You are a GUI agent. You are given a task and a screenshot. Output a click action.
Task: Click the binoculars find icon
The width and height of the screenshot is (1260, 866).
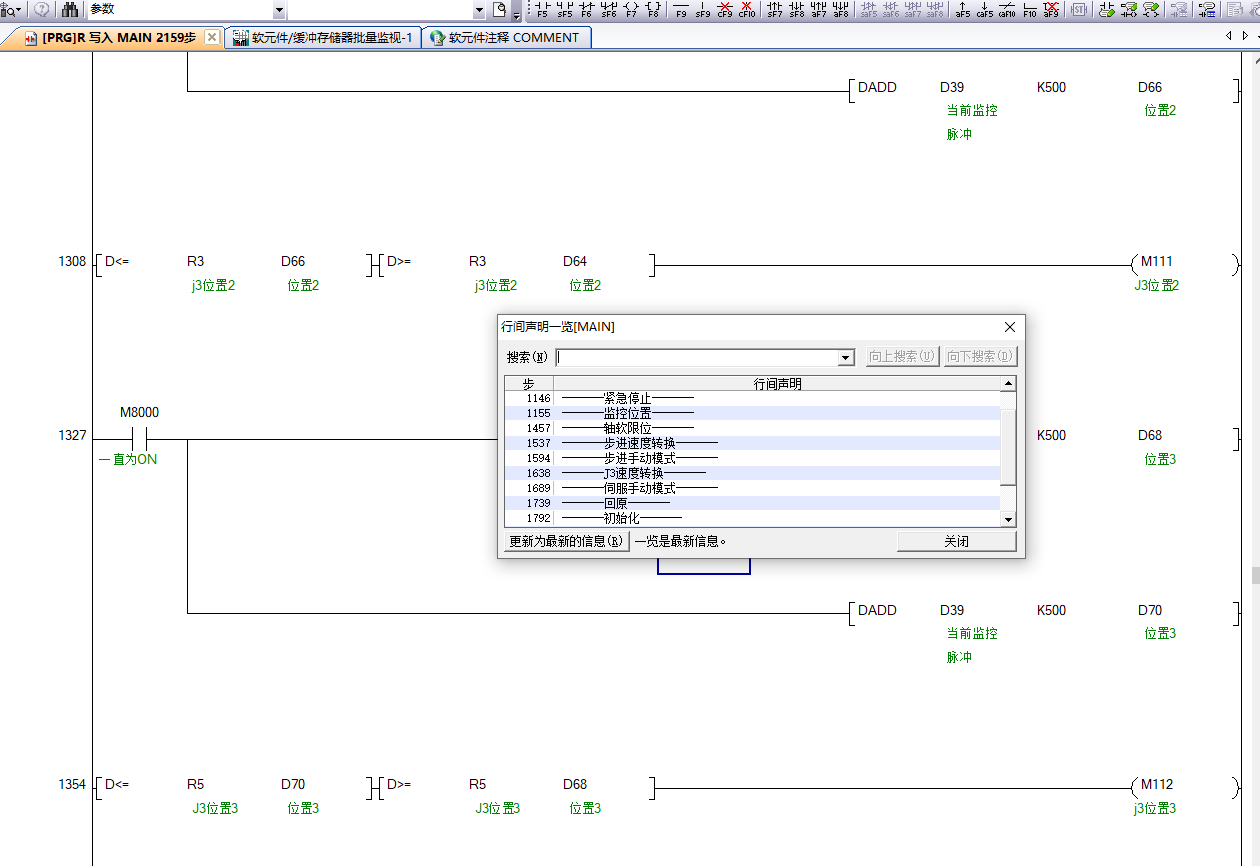(x=70, y=10)
